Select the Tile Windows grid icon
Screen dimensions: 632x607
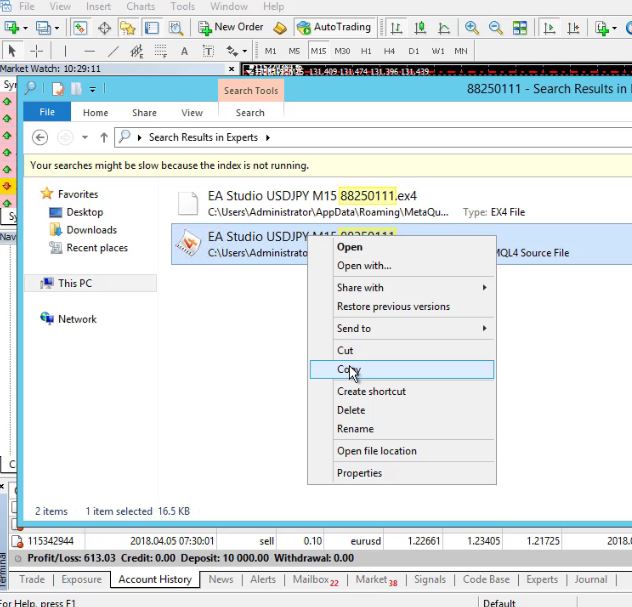coord(520,28)
